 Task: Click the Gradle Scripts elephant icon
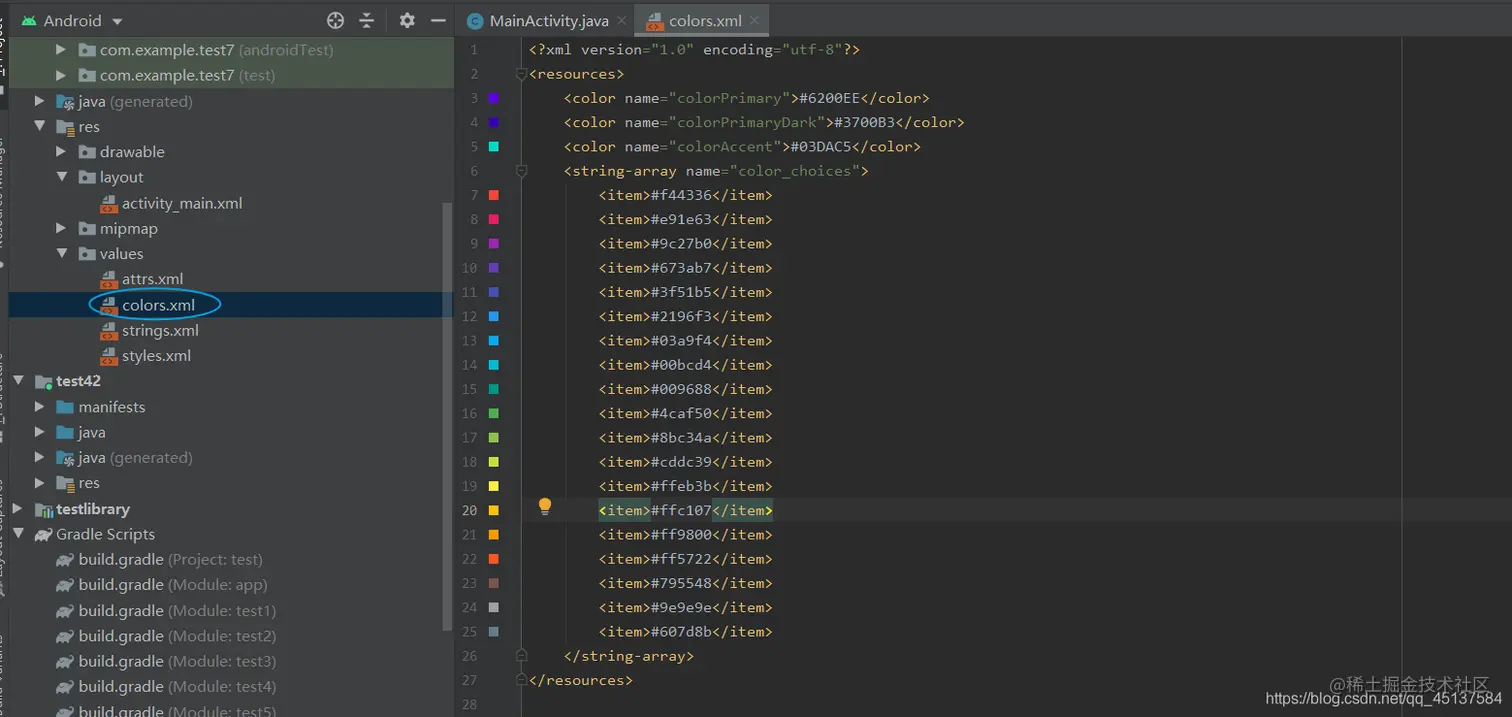pos(43,534)
